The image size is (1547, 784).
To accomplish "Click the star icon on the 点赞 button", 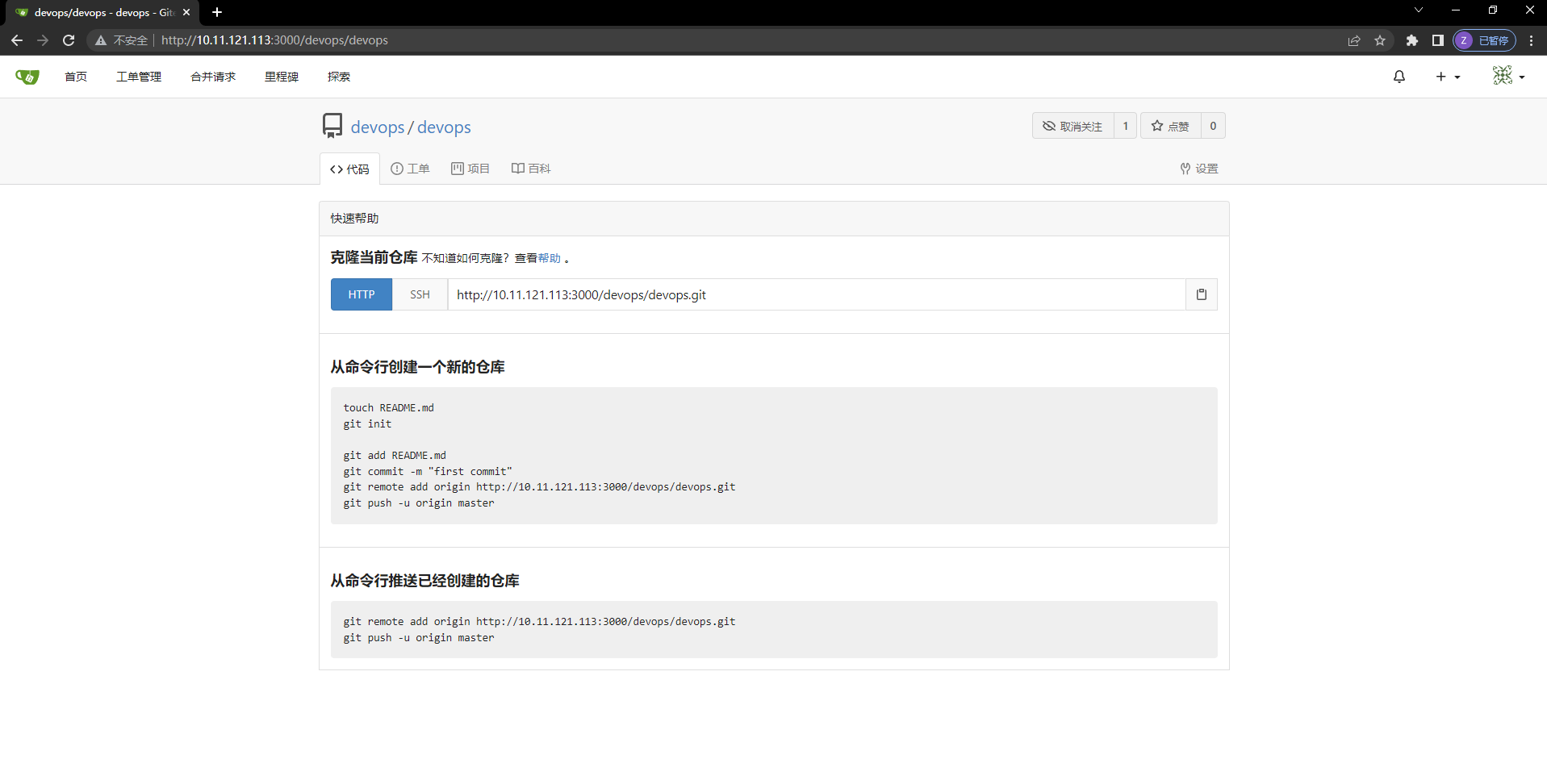I will click(x=1158, y=126).
